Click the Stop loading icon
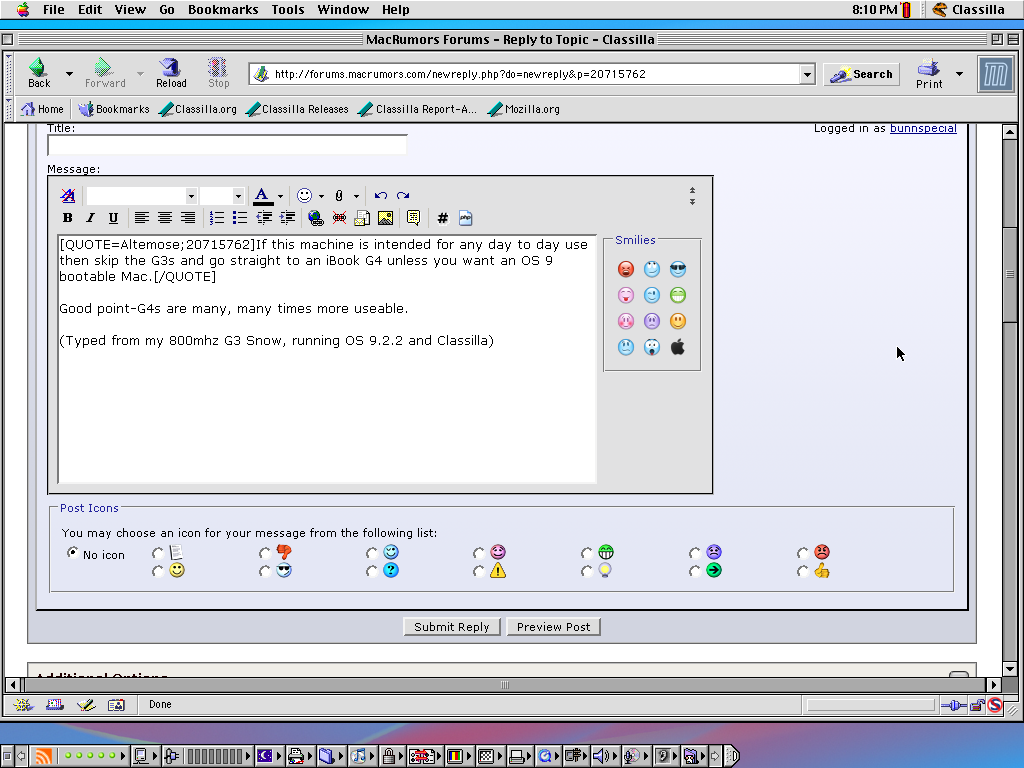This screenshot has height=768, width=1024. pos(218,72)
